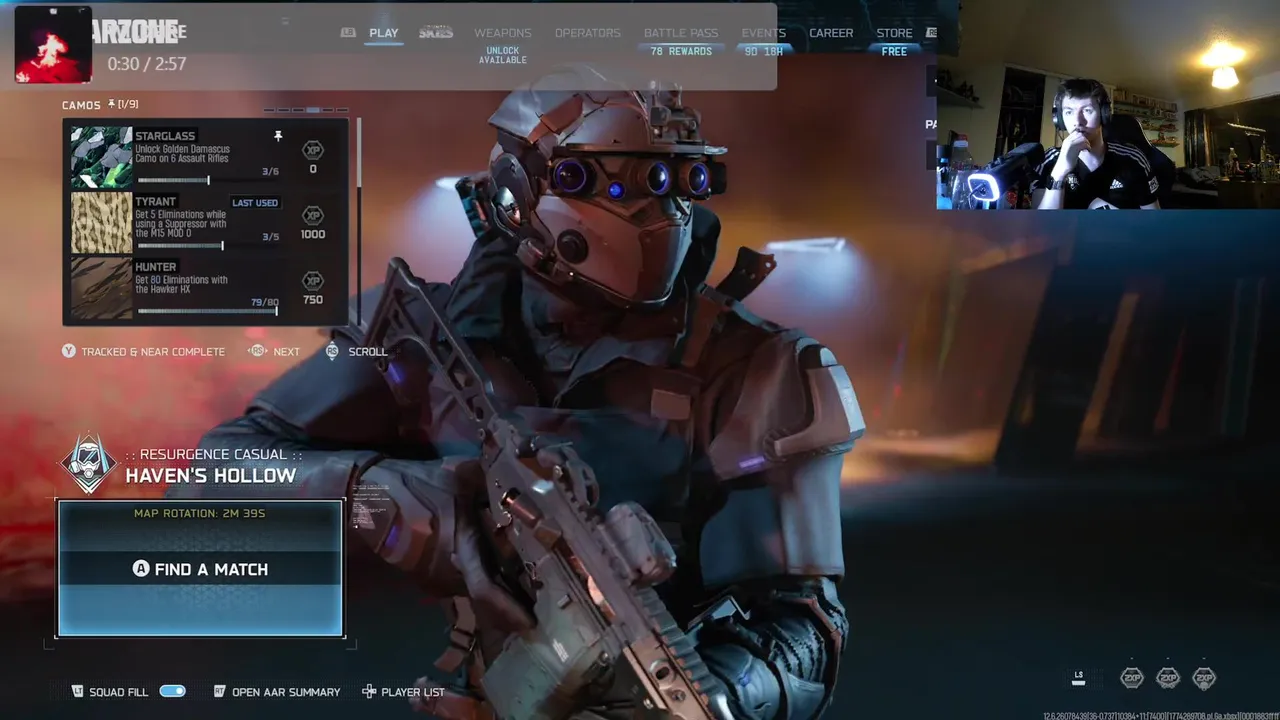This screenshot has height=720, width=1280.
Task: Click the UNLOCK AVAILABLE label under Weapons
Action: 503,55
